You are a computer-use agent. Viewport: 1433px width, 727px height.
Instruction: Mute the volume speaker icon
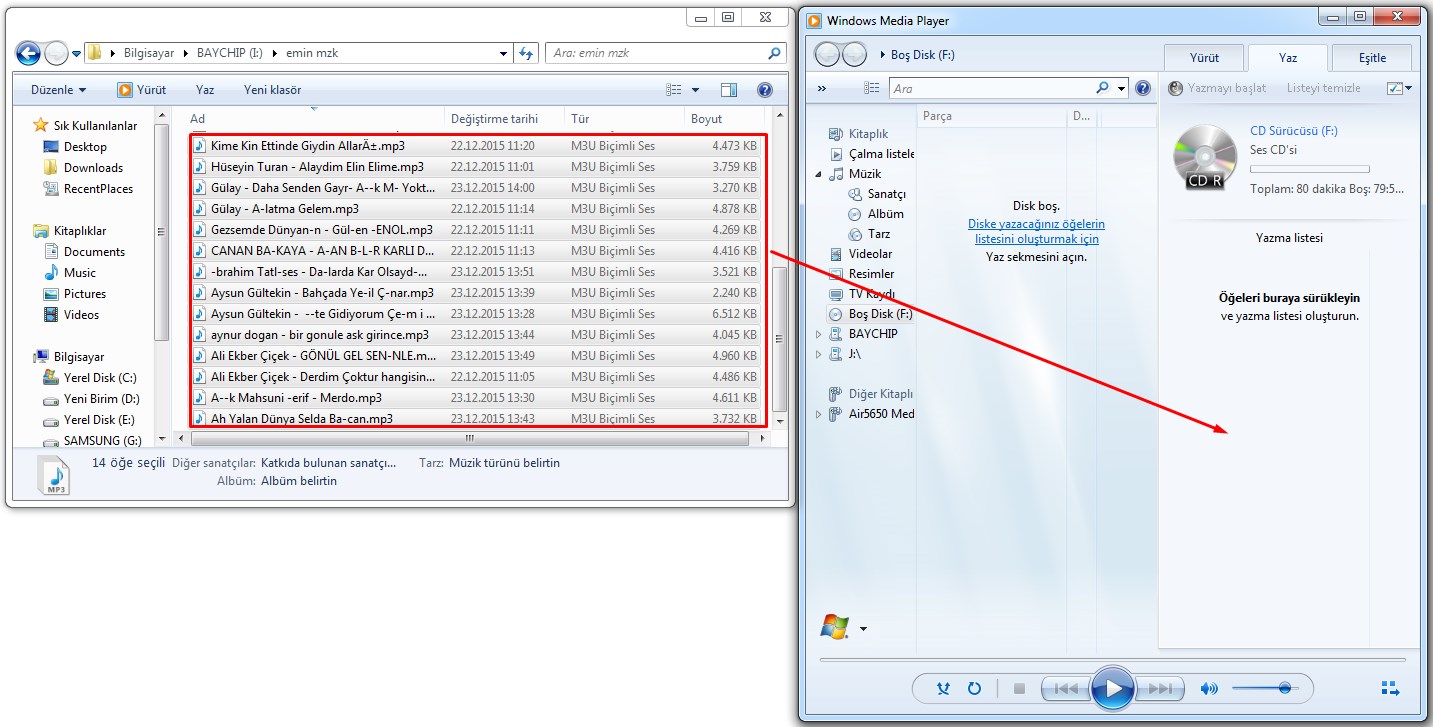[1209, 688]
